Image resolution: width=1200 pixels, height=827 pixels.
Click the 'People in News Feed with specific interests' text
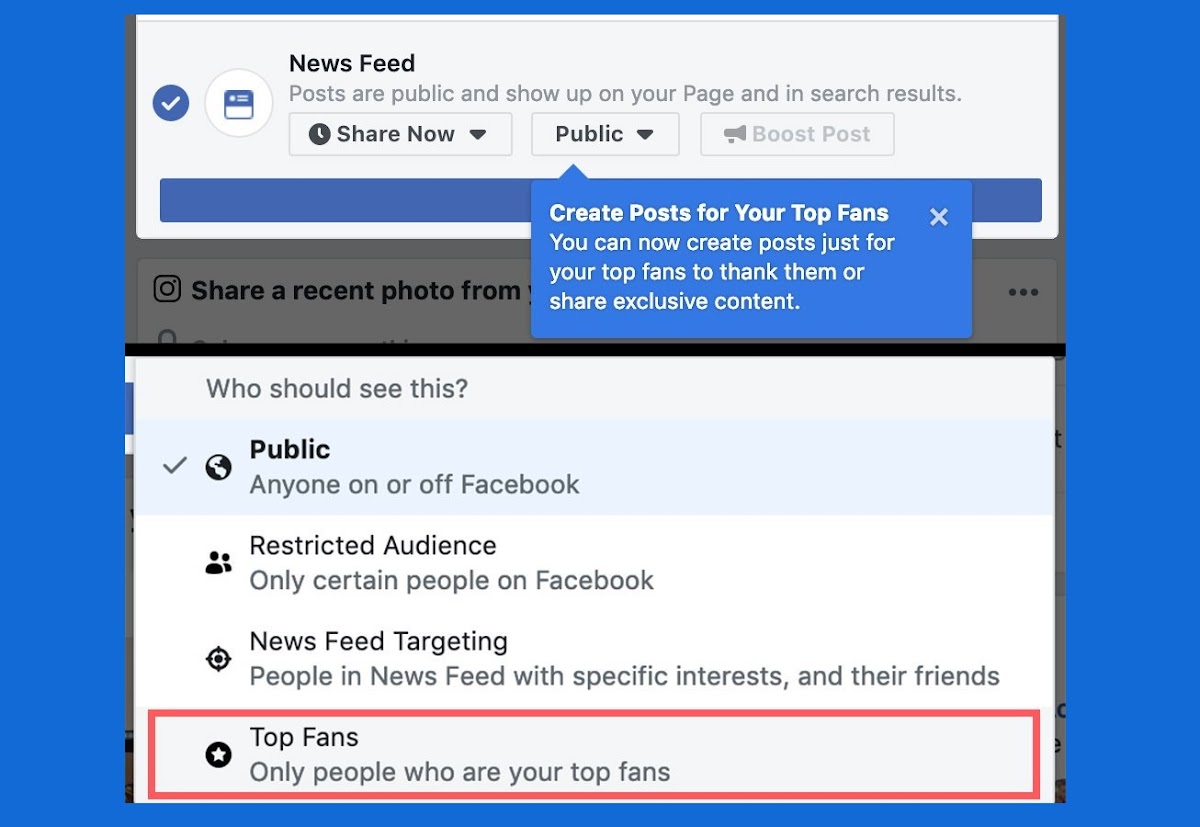tap(624, 676)
